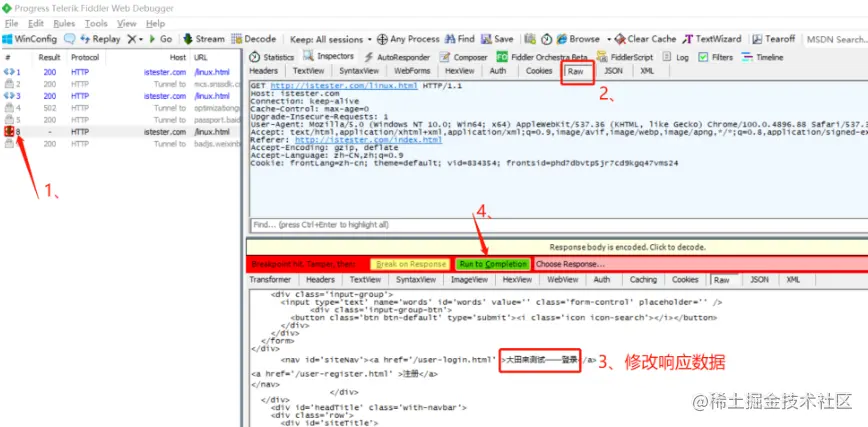Click the camera screenshot icon
The image size is (868, 427).
tap(530, 39)
